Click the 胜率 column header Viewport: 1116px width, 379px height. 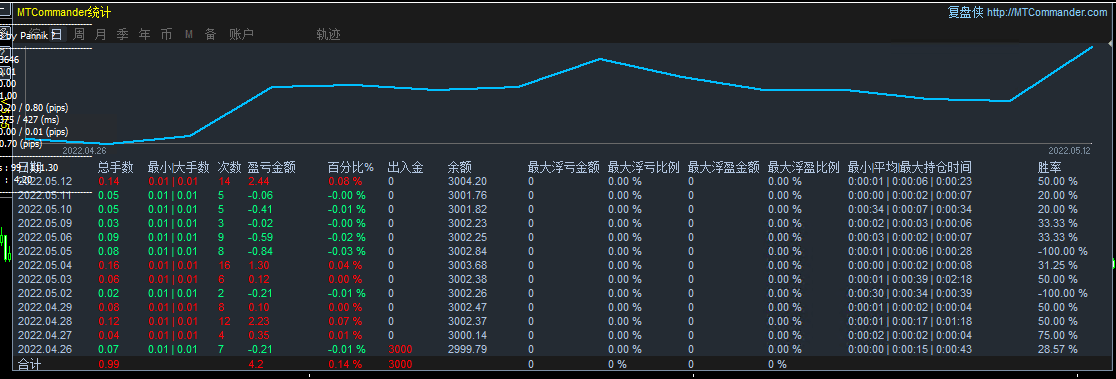click(1050, 168)
